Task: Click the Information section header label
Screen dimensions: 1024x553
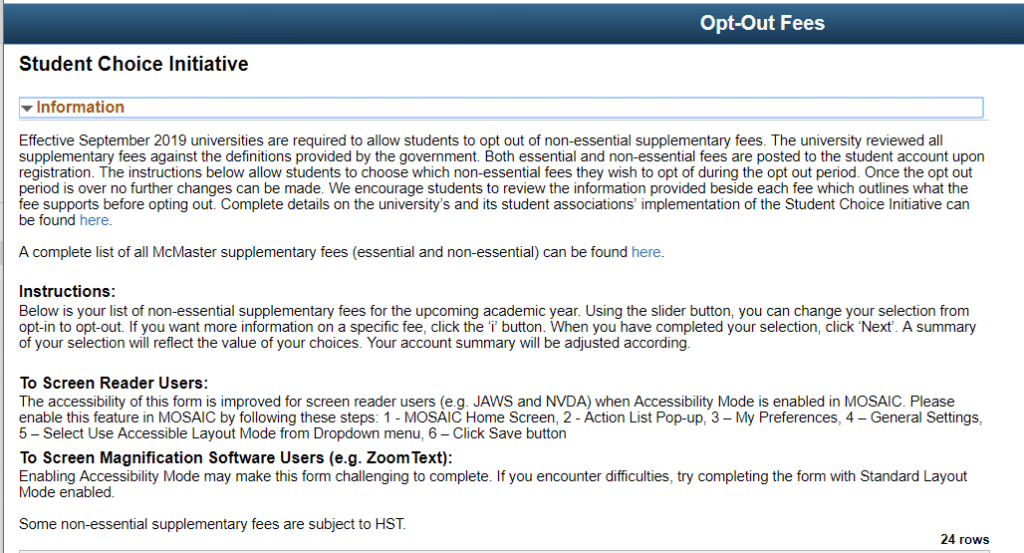Action: tap(80, 107)
